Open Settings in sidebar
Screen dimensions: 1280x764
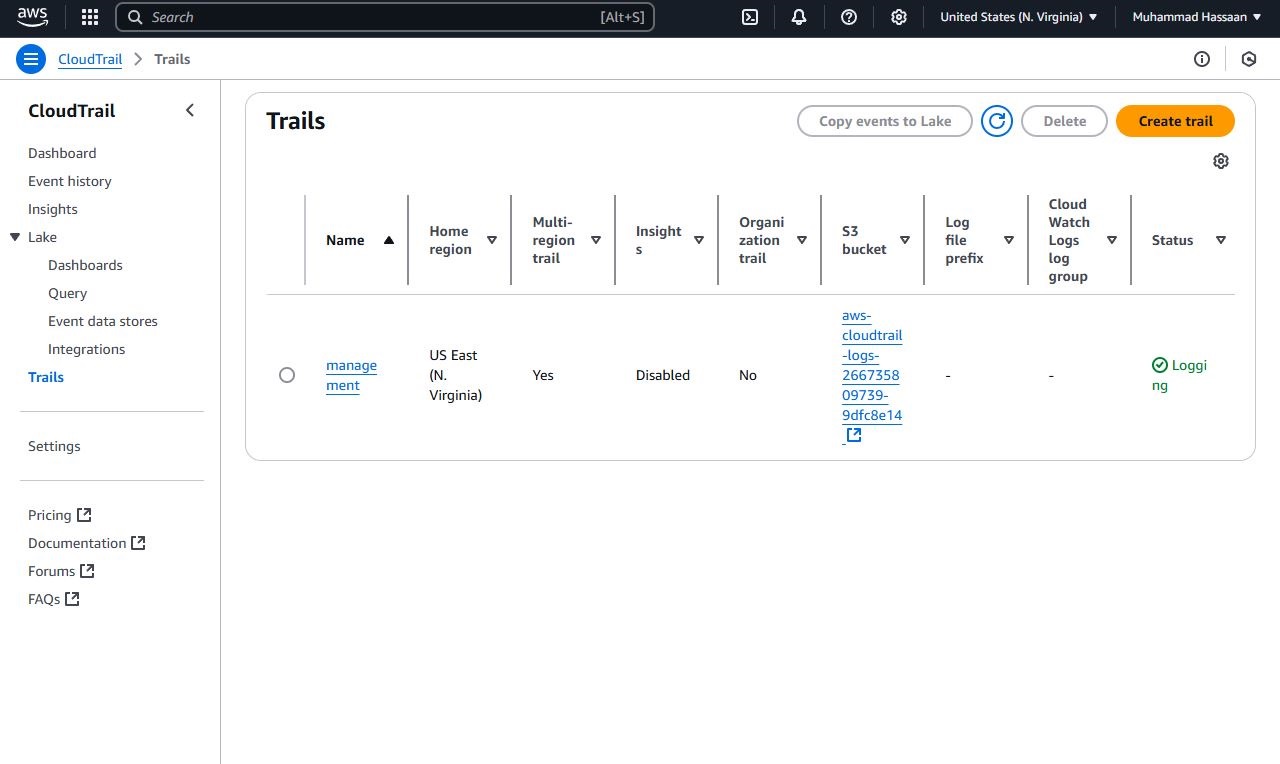click(x=54, y=446)
